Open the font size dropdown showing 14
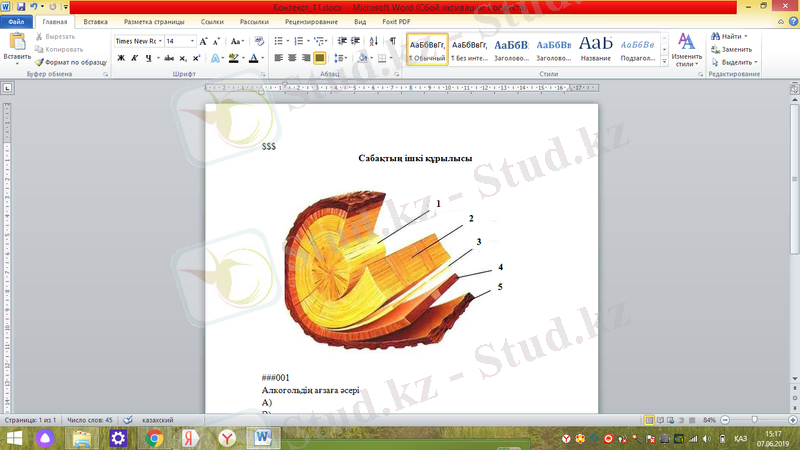 point(192,41)
